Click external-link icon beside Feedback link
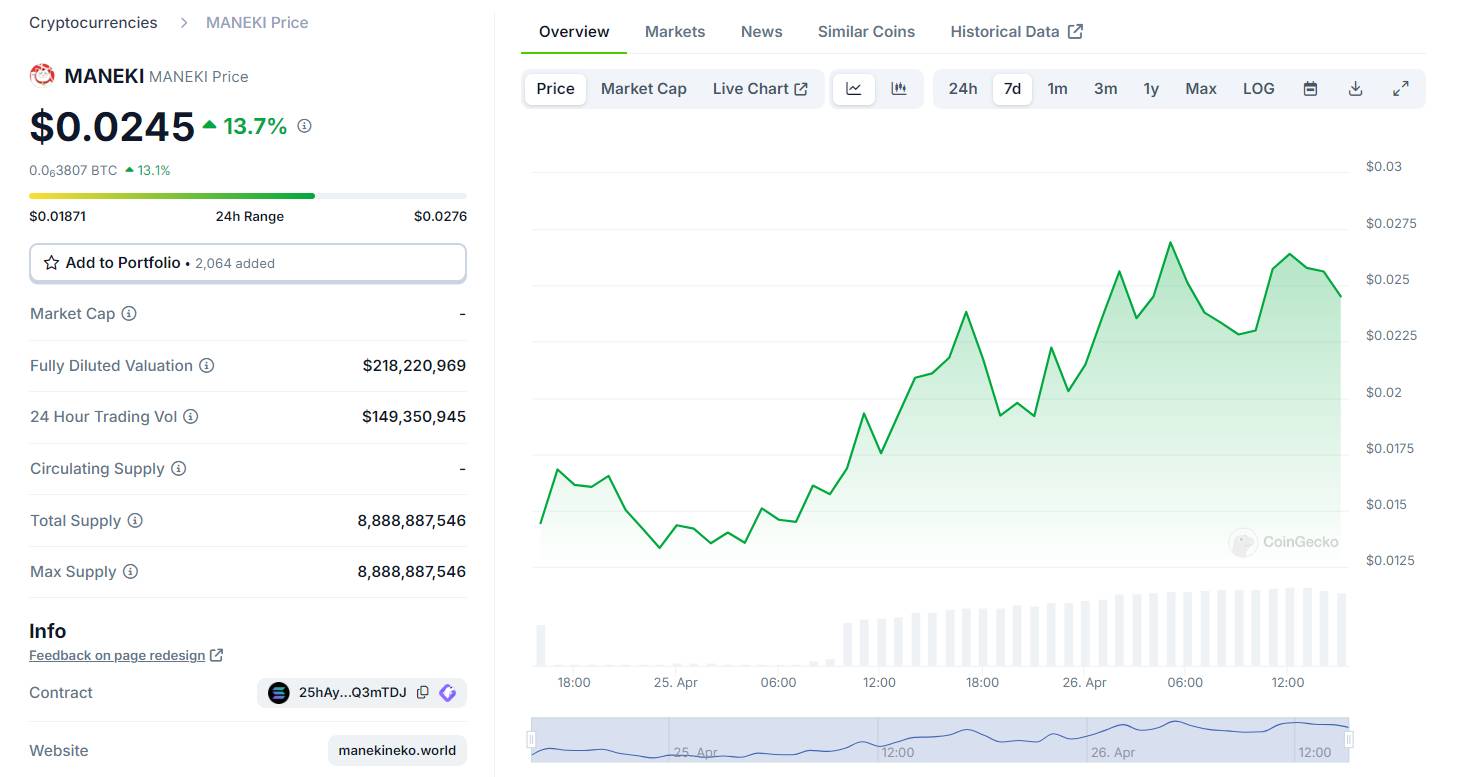Image resolution: width=1484 pixels, height=777 pixels. point(217,656)
